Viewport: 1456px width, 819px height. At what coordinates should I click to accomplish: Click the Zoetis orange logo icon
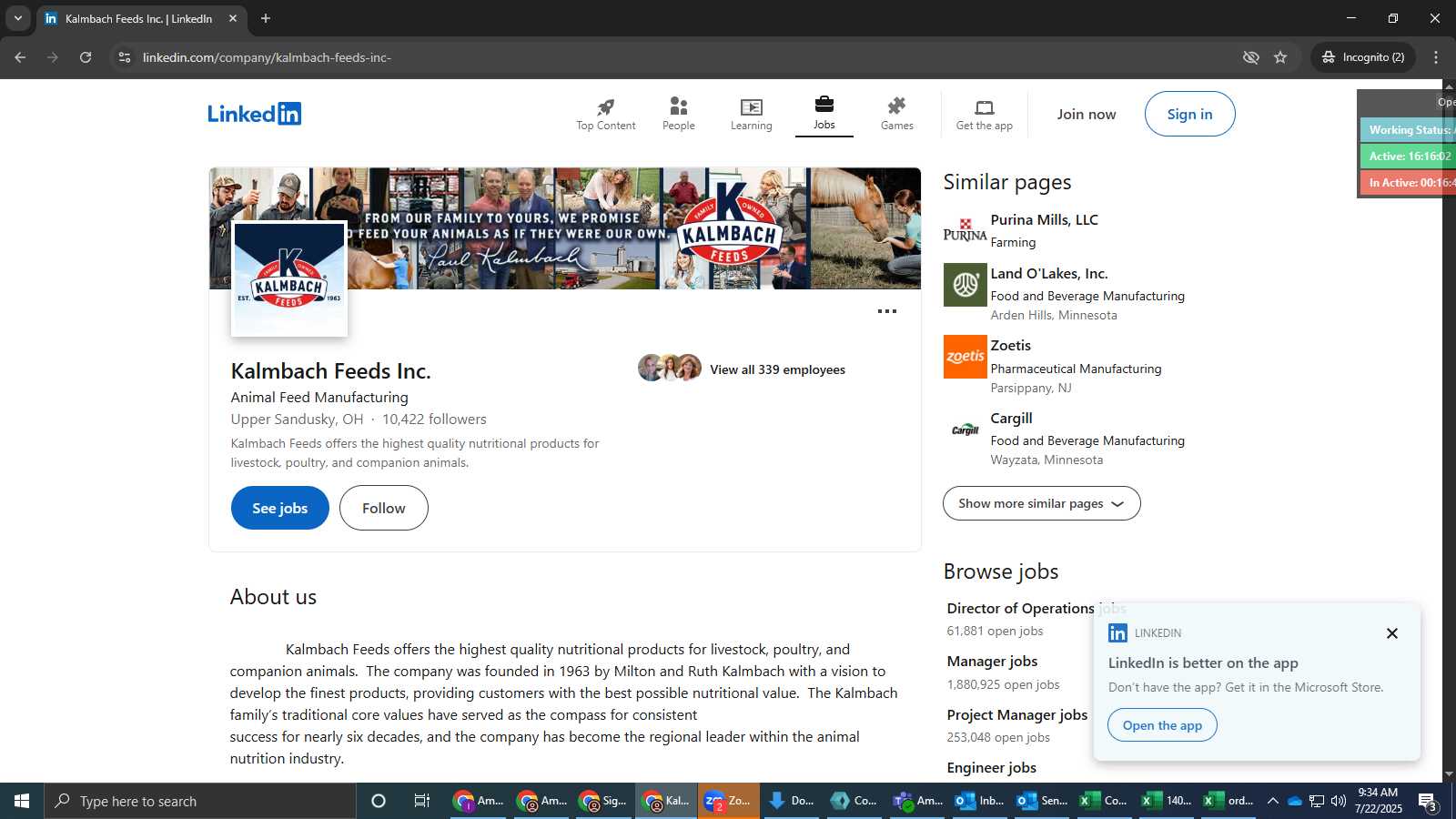[965, 357]
